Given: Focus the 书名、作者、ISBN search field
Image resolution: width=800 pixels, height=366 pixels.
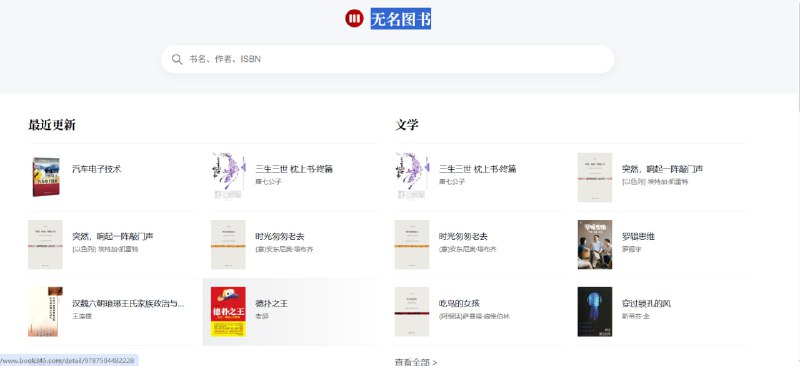Looking at the screenshot, I should pyautogui.click(x=388, y=59).
